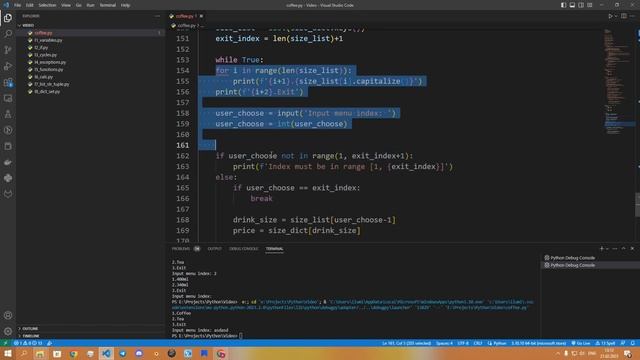
Task: Click UTF-8 encoding in status bar
Action: (x=463, y=343)
